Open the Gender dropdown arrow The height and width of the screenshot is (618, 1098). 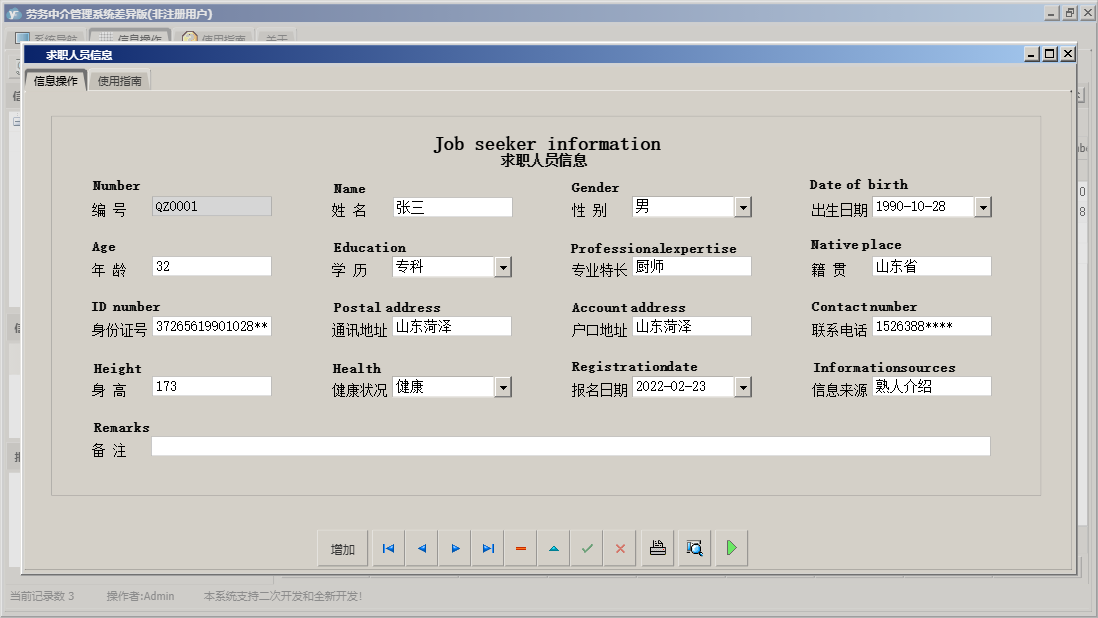click(x=743, y=207)
